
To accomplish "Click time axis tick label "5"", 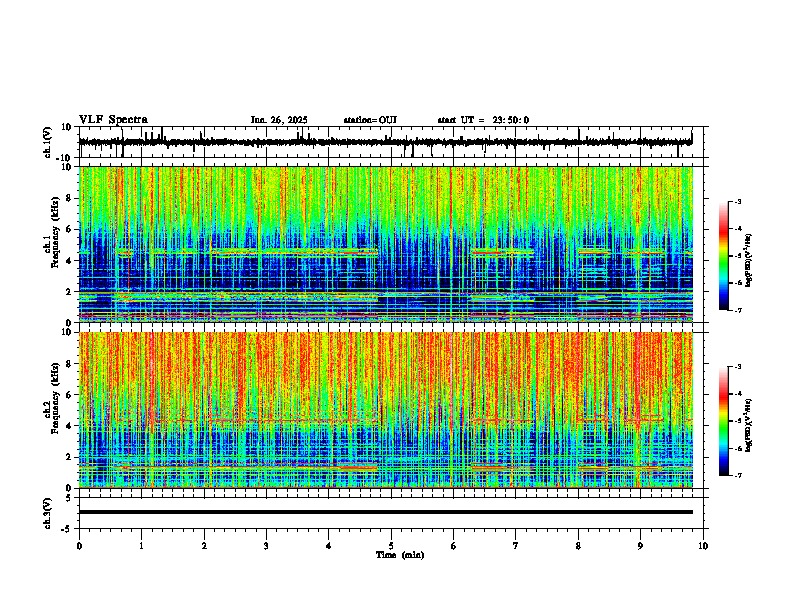I will pyautogui.click(x=391, y=546).
